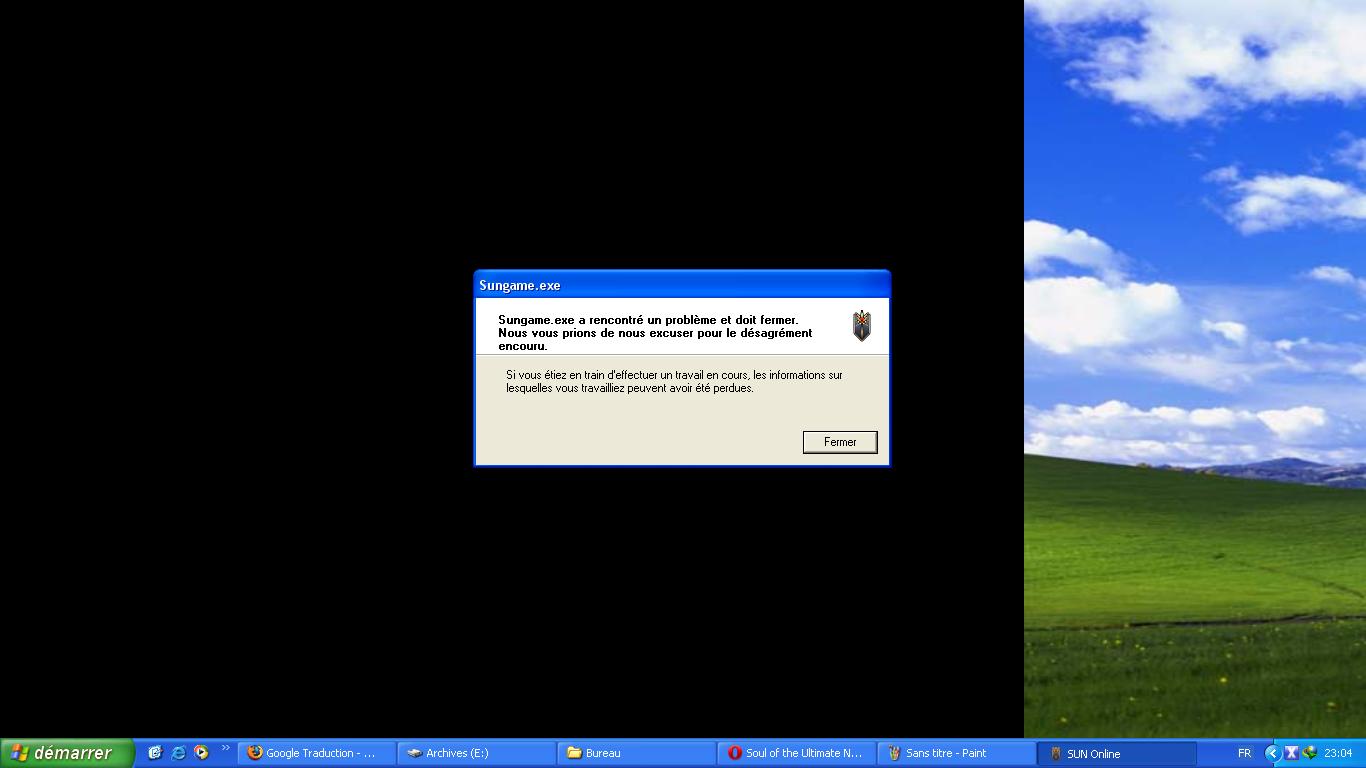This screenshot has width=1366, height=768.
Task: Switch to the Google Traduction Firefox window
Action: (317, 753)
